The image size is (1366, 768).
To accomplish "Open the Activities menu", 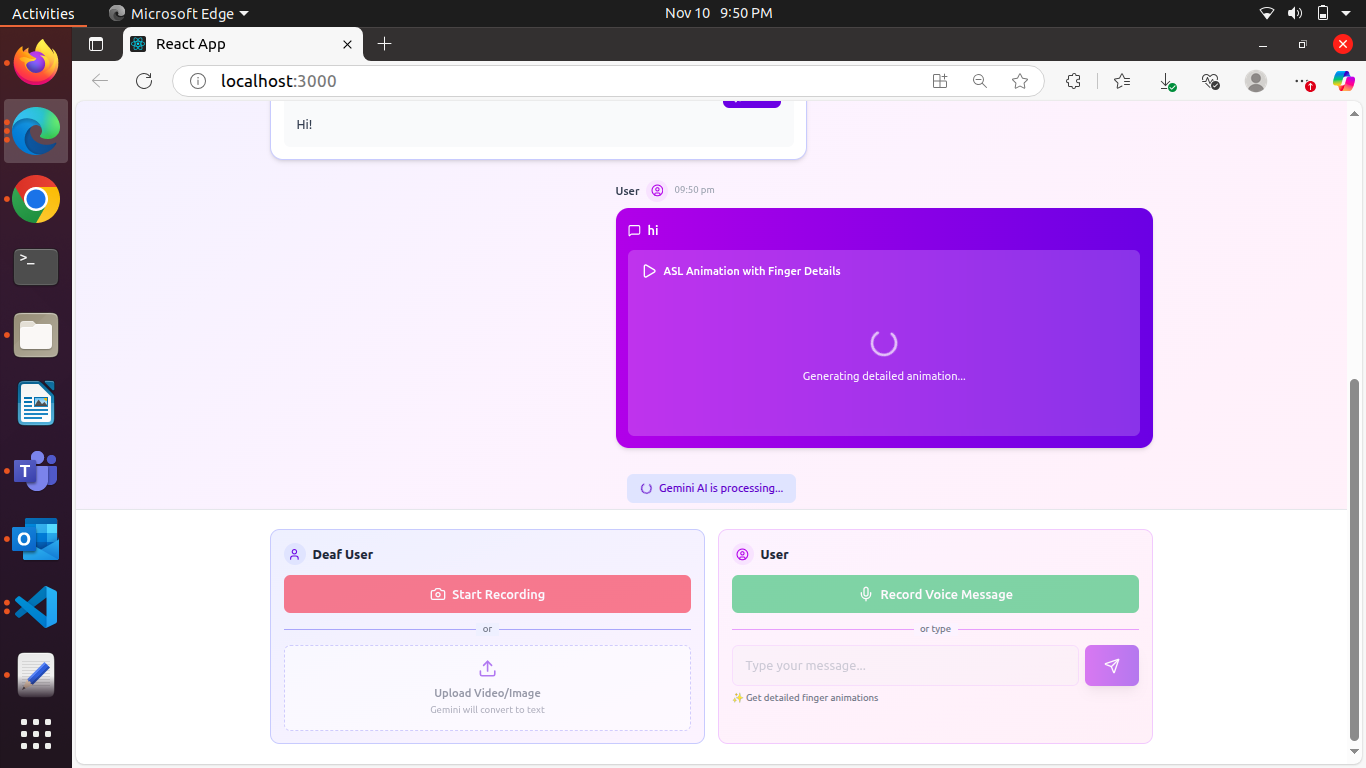I will 42,13.
